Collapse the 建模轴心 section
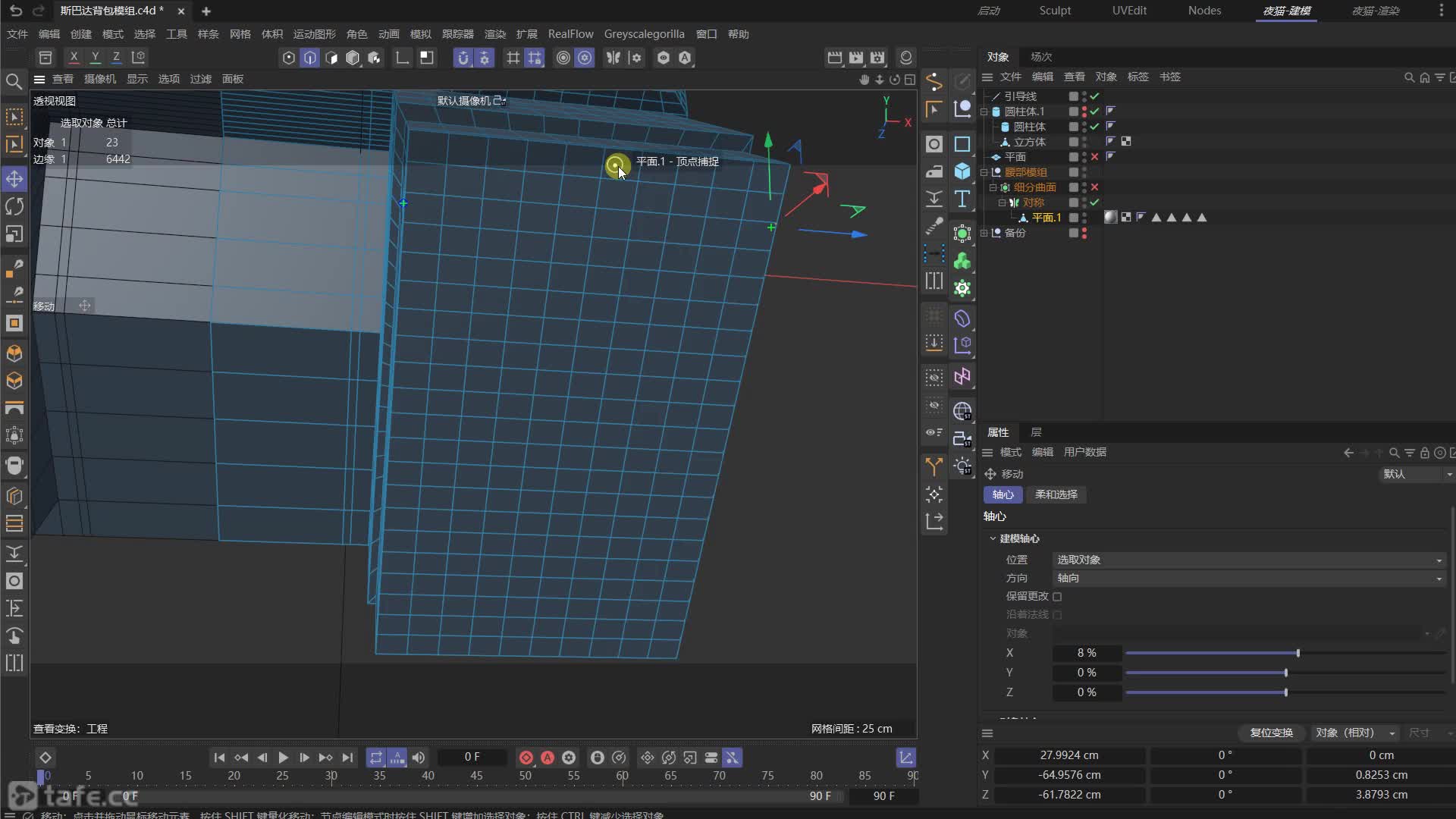1456x819 pixels. [x=993, y=538]
